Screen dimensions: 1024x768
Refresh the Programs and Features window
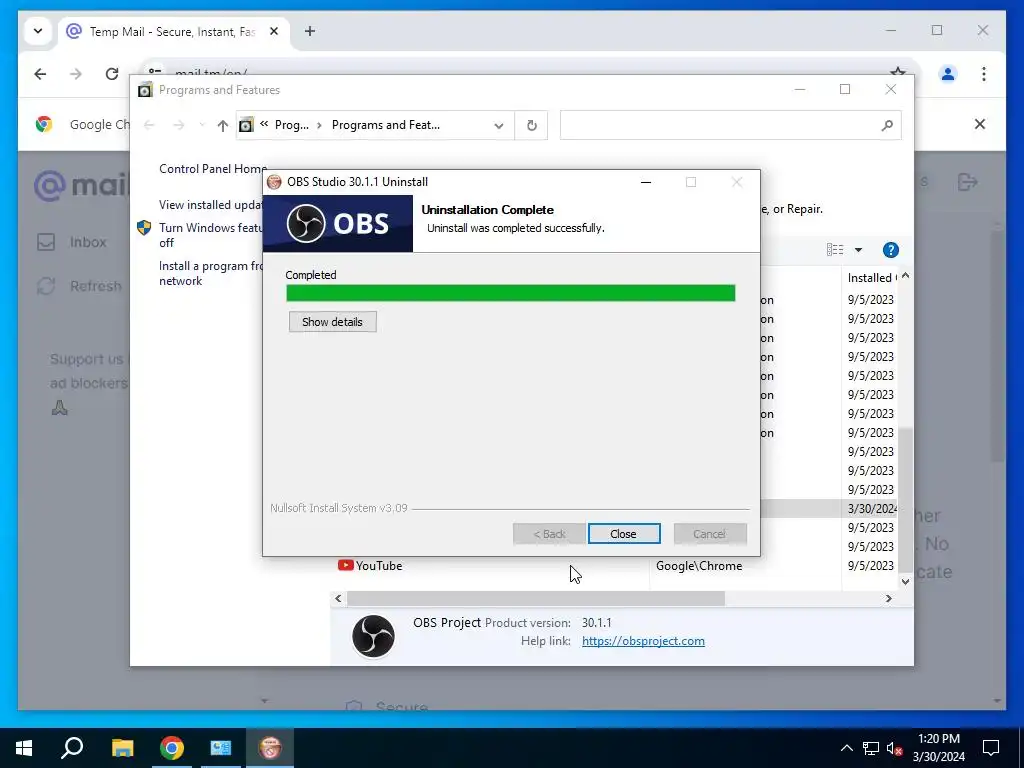531,125
